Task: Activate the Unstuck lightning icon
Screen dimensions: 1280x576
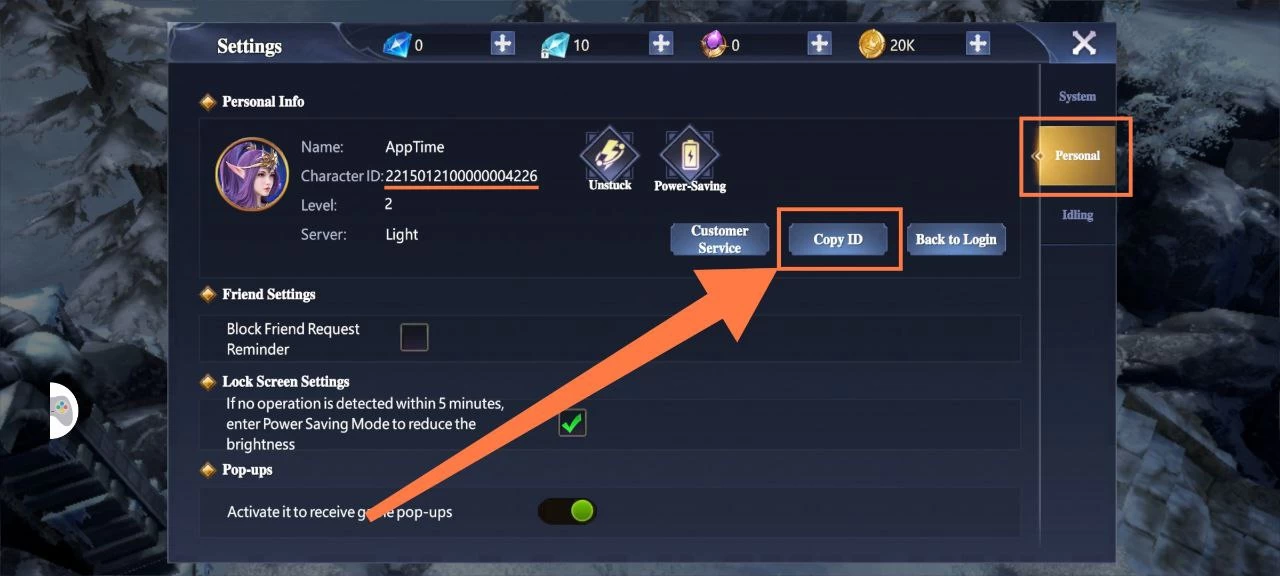Action: [610, 153]
